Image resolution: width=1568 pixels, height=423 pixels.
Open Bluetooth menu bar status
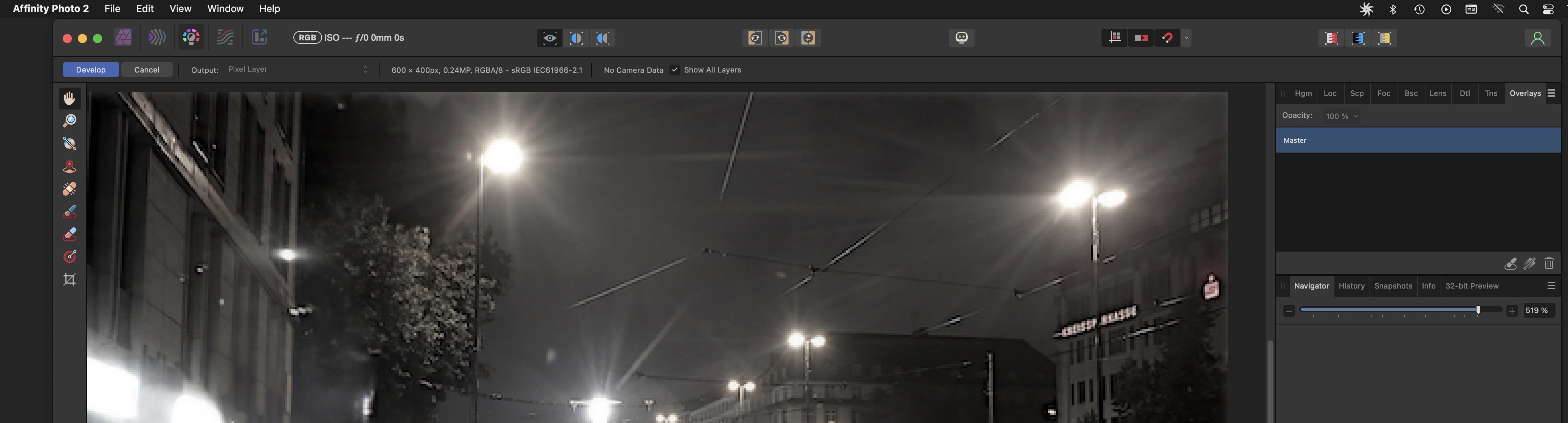coord(1393,9)
